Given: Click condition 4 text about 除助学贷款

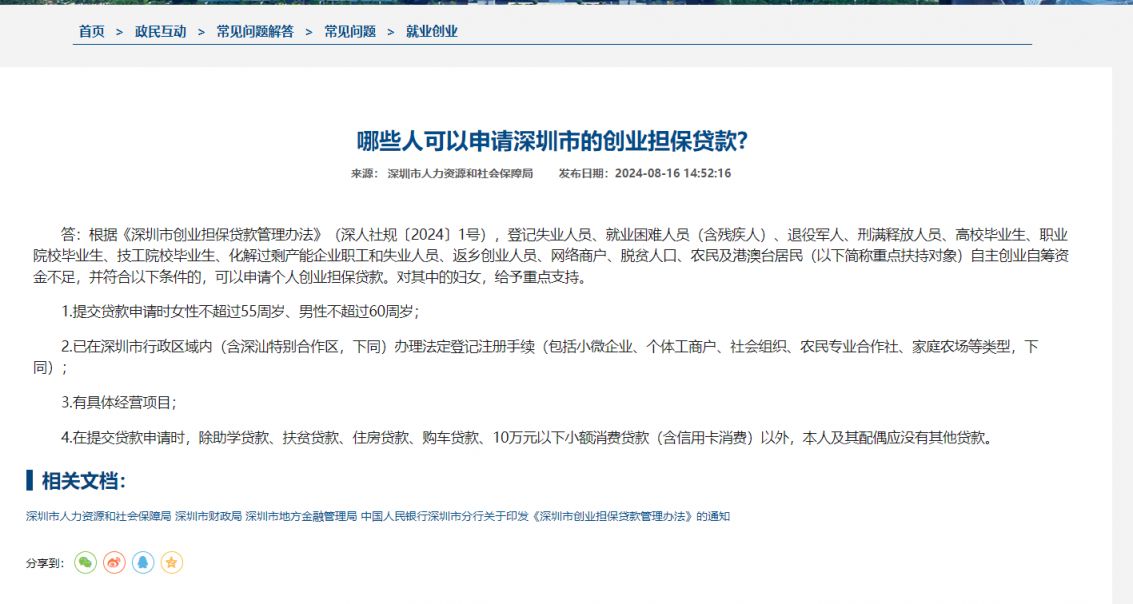Looking at the screenshot, I should pyautogui.click(x=527, y=437).
